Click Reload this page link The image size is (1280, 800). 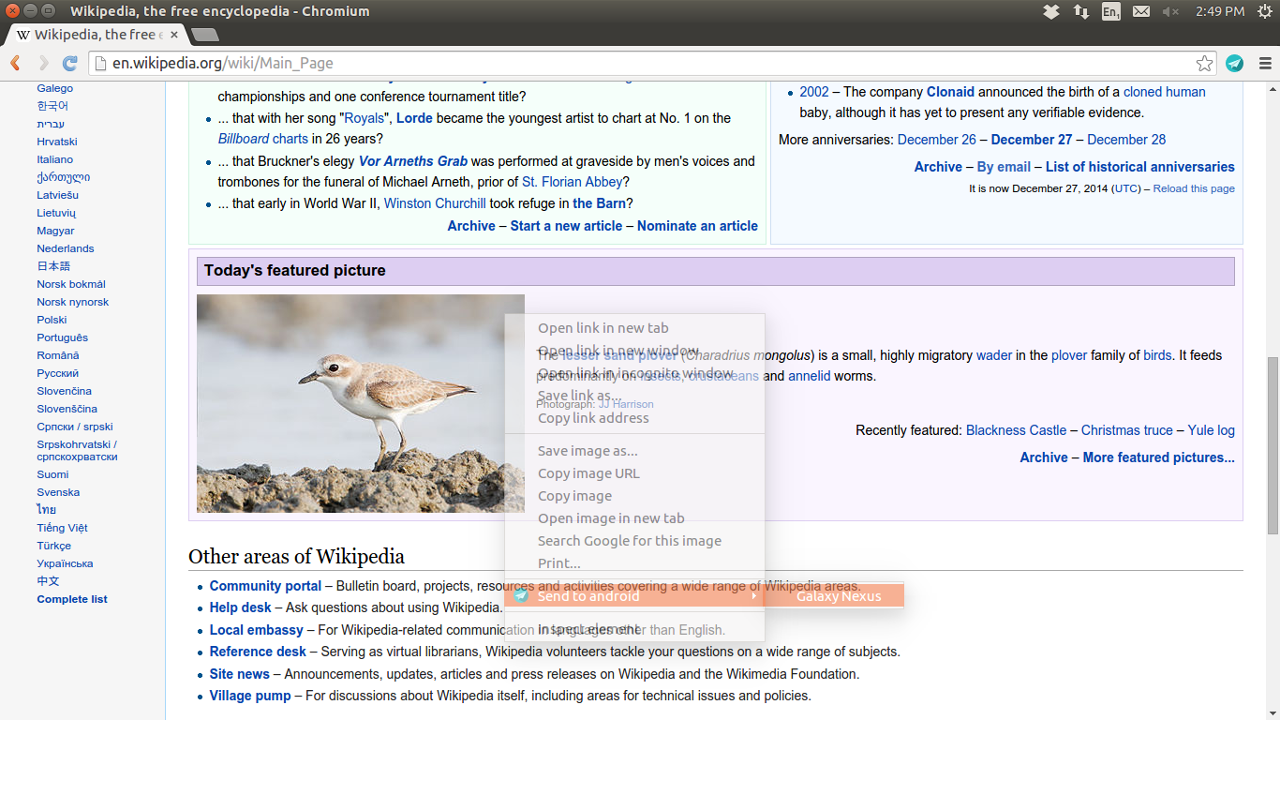(x=1194, y=189)
